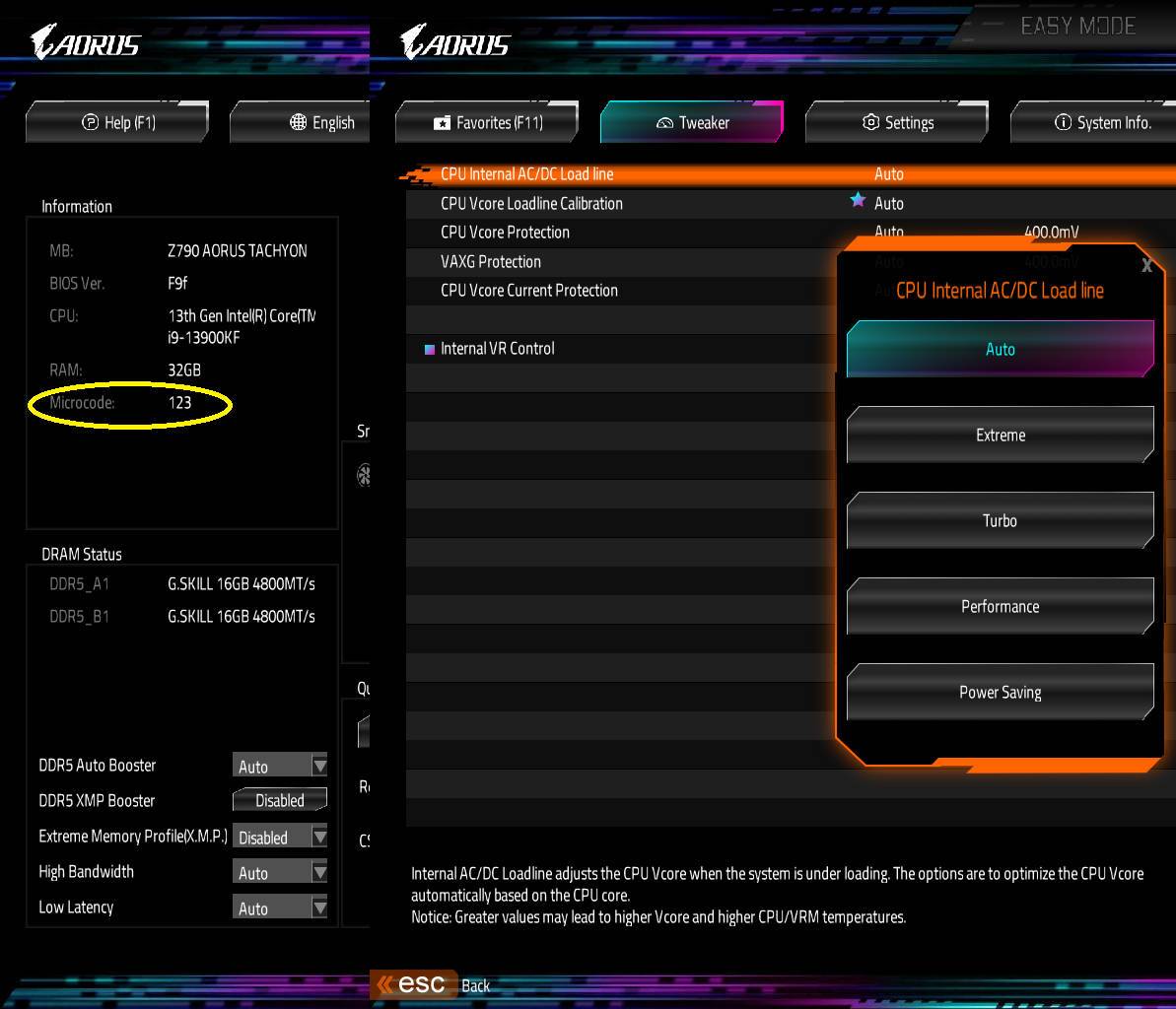This screenshot has width=1176, height=1009.
Task: Open Low Latency dropdown
Action: pos(280,908)
